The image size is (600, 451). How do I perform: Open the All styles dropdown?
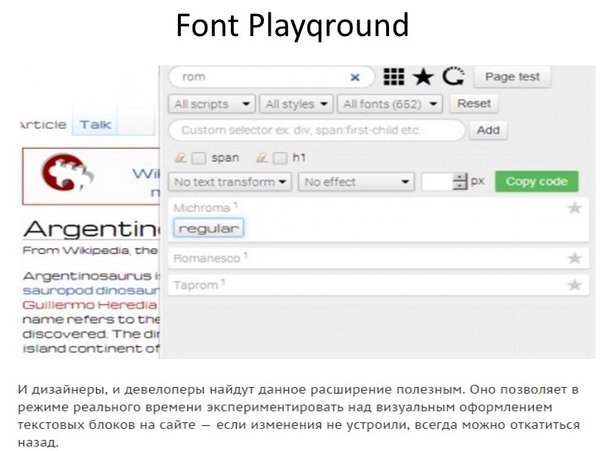click(x=295, y=104)
